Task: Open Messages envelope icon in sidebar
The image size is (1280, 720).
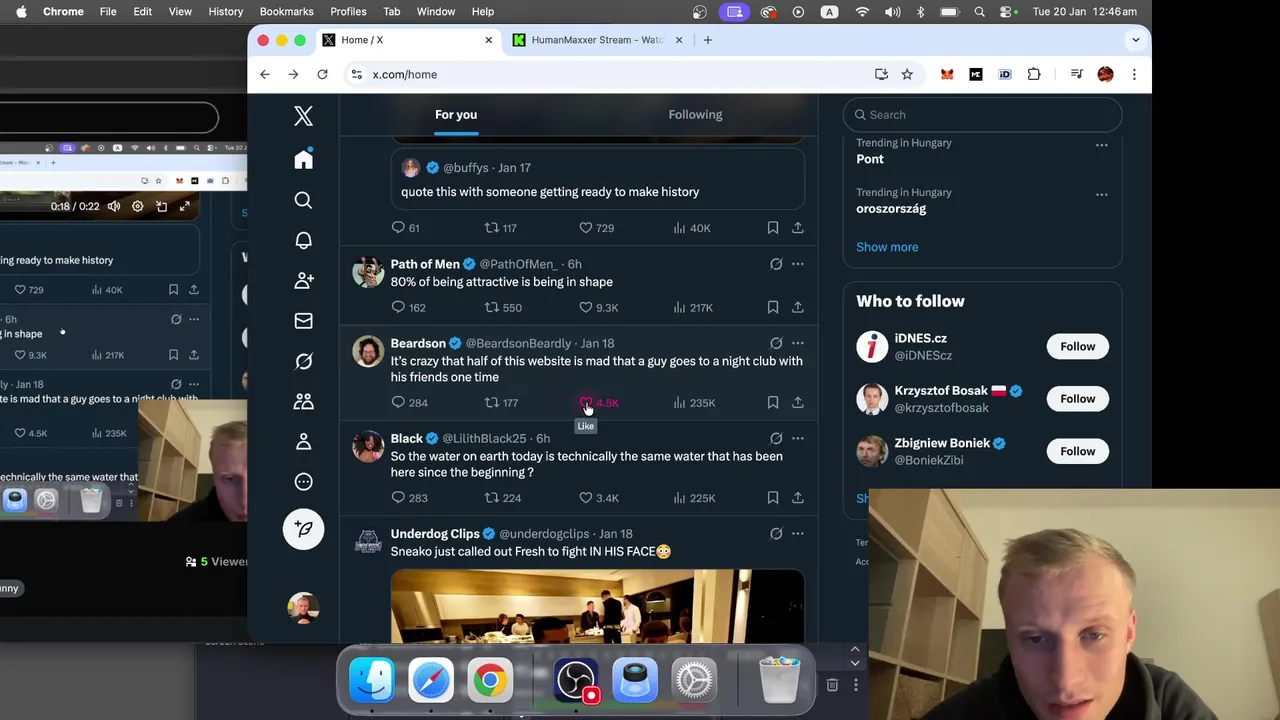Action: click(303, 321)
